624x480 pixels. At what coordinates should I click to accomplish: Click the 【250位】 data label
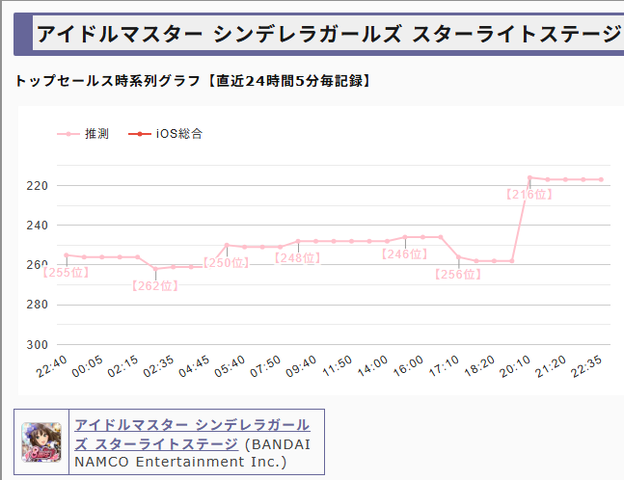pyautogui.click(x=226, y=262)
